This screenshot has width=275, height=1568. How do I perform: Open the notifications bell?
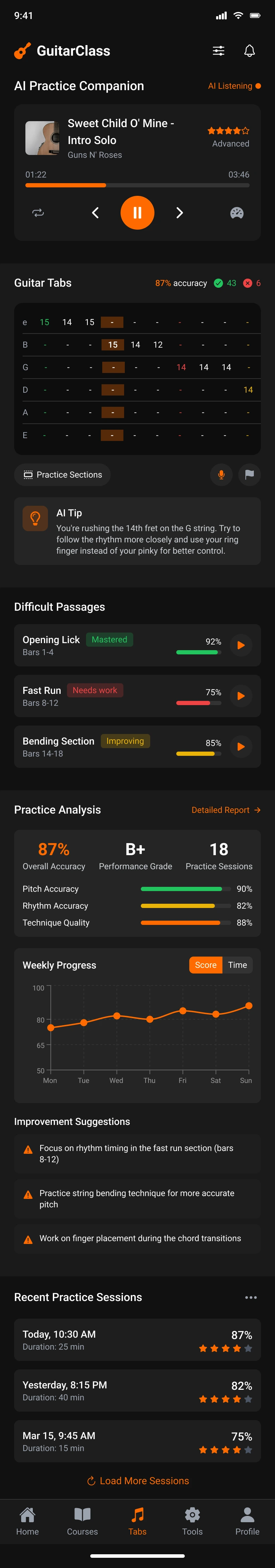pyautogui.click(x=249, y=51)
